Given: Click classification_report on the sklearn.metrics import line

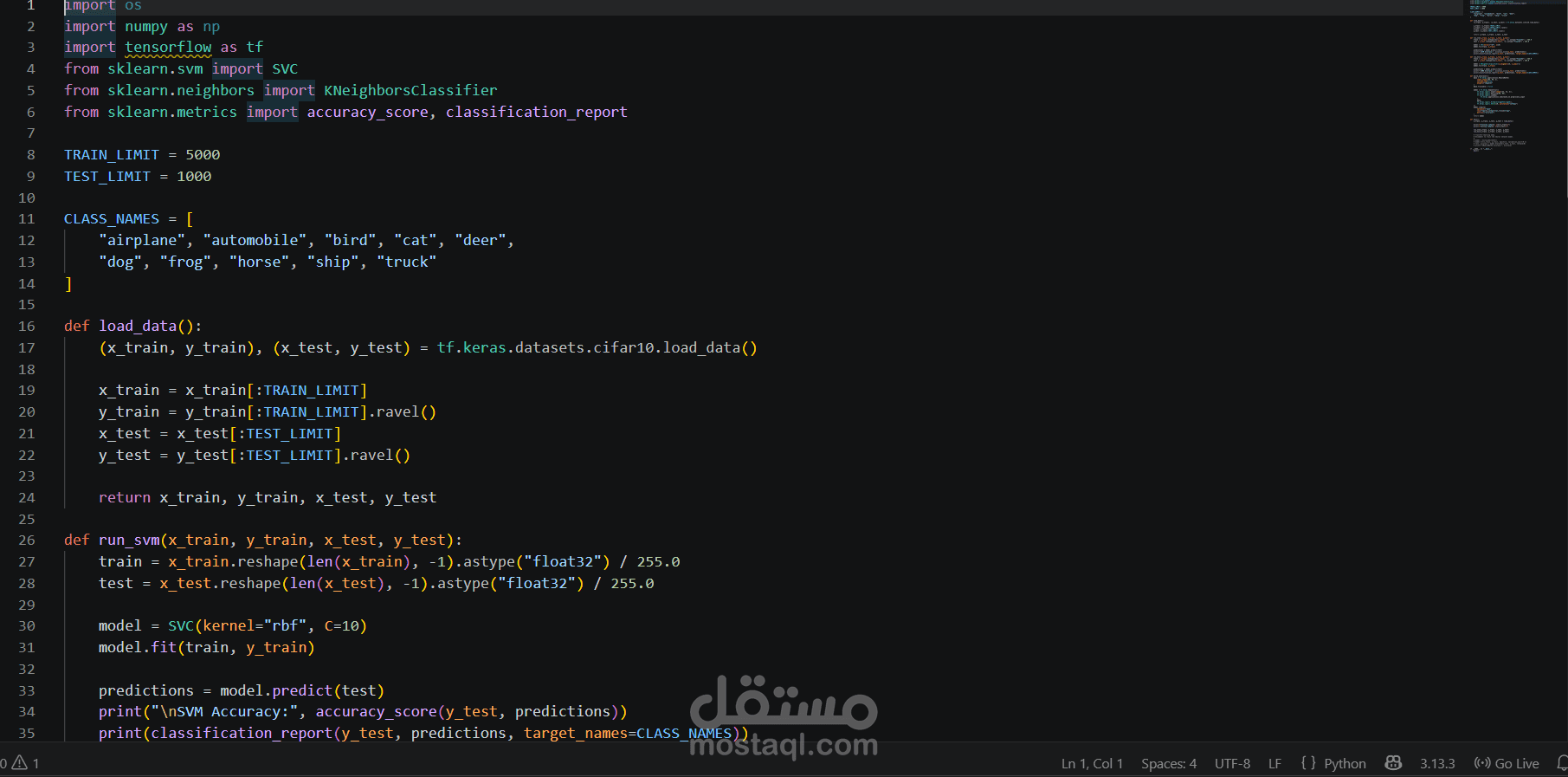Looking at the screenshot, I should 537,112.
